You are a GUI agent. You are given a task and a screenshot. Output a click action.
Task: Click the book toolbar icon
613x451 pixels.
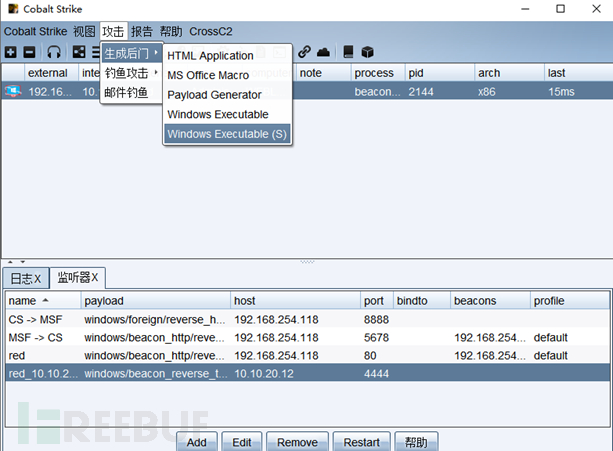coord(348,52)
